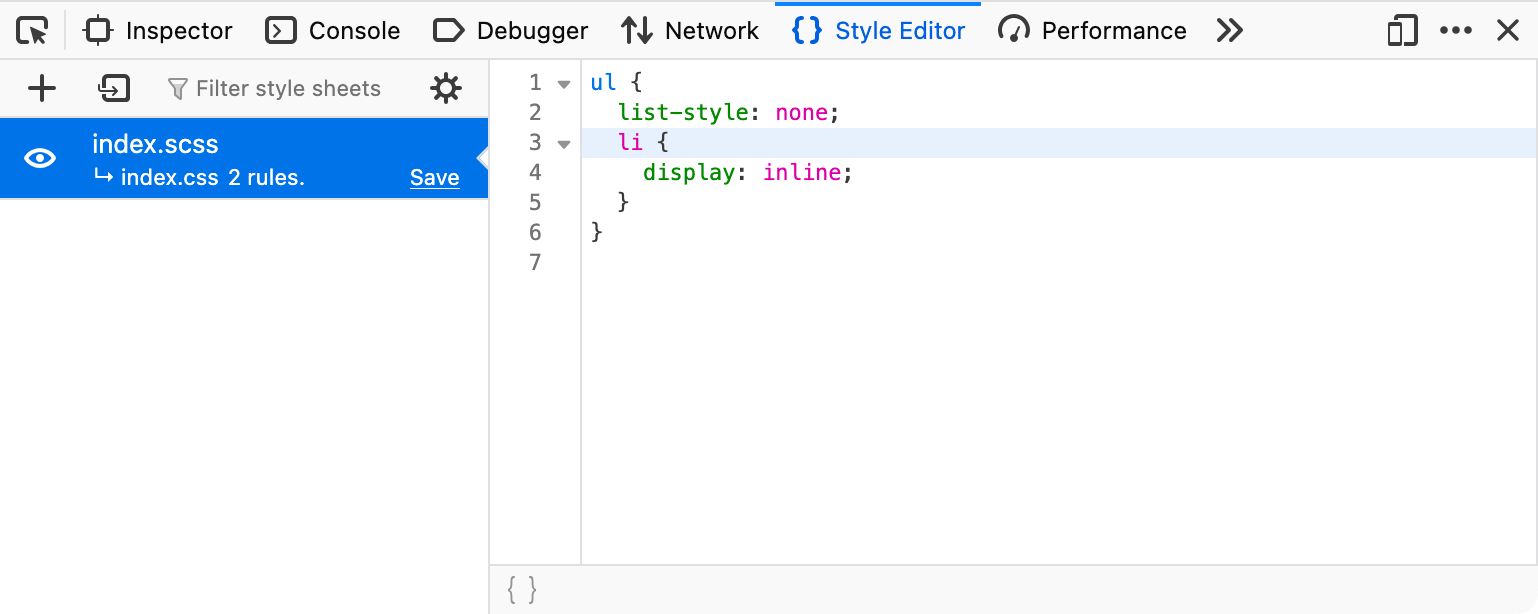1538x614 pixels.
Task: Open the DevTools customize menu
Action: (1456, 30)
